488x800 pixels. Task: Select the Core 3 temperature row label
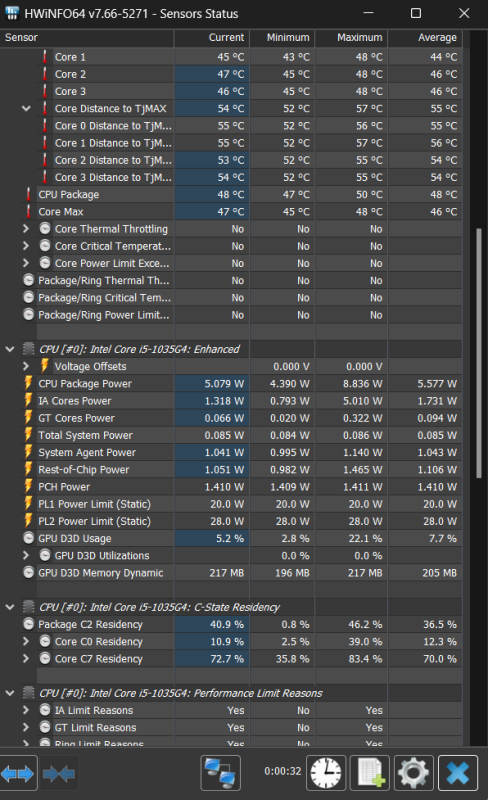pyautogui.click(x=70, y=91)
